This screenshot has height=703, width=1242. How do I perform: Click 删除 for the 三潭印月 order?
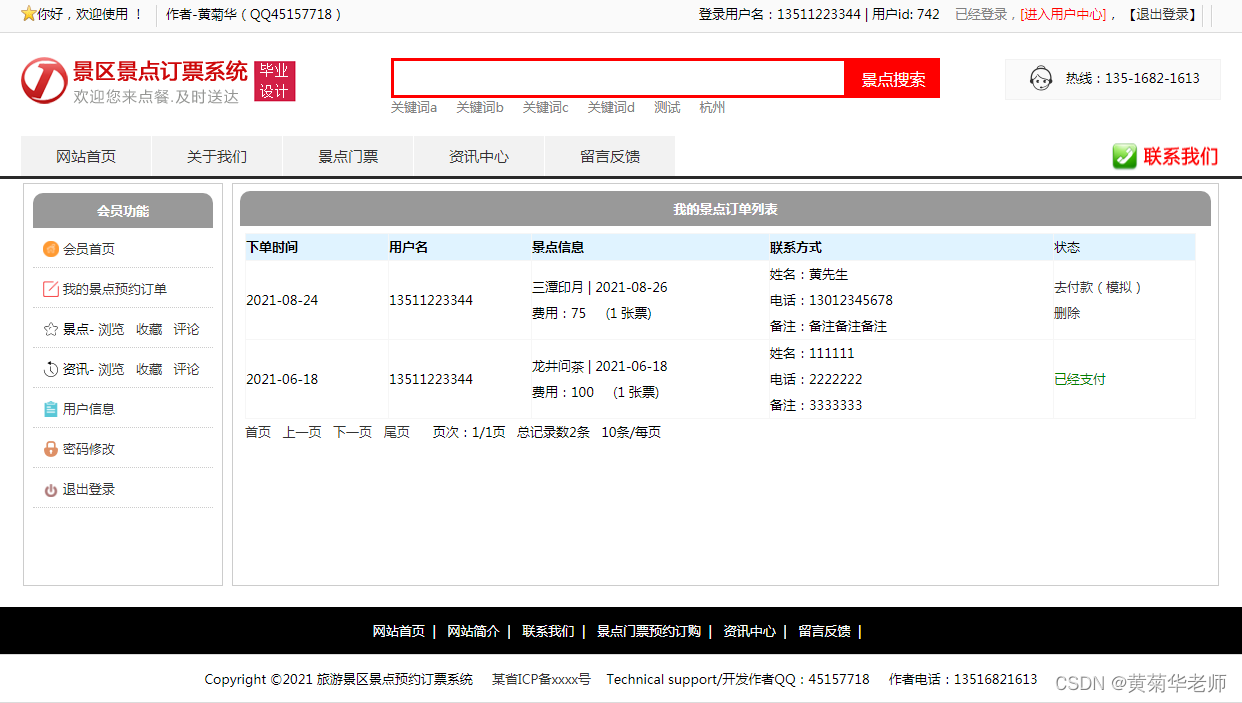click(x=1067, y=313)
